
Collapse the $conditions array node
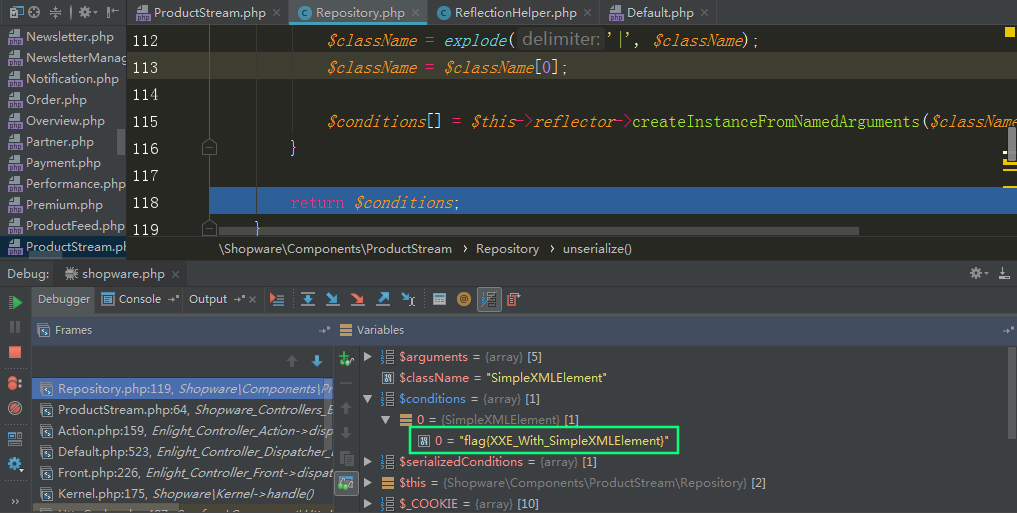[x=368, y=399]
